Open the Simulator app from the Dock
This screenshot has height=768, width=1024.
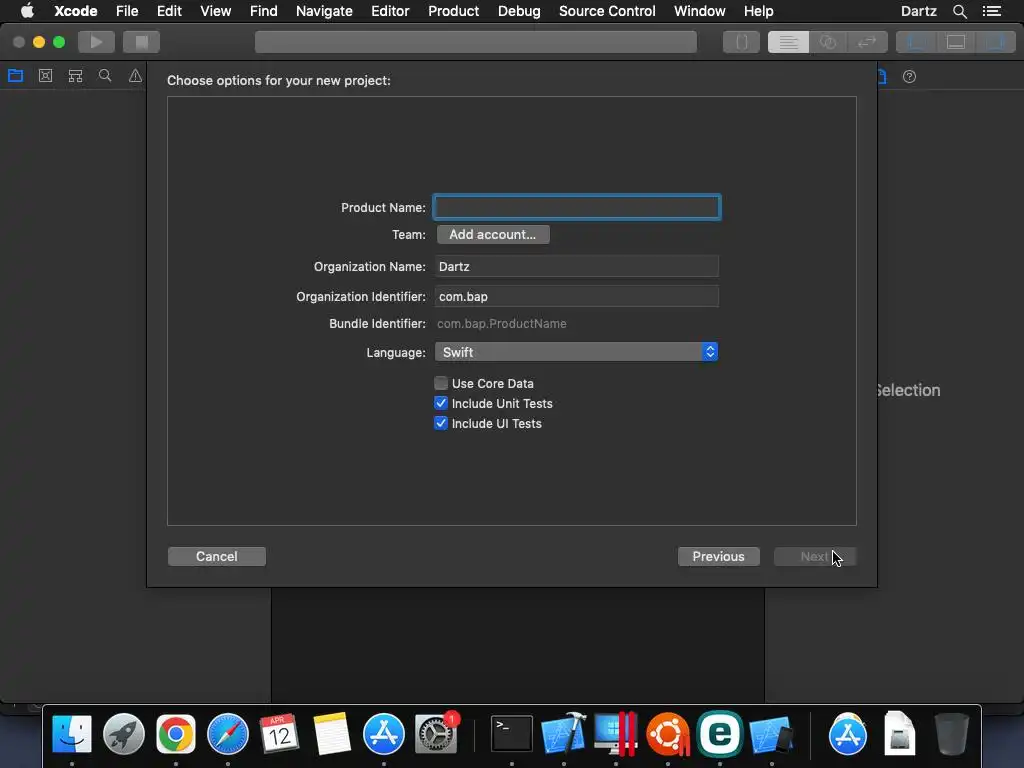(x=771, y=734)
